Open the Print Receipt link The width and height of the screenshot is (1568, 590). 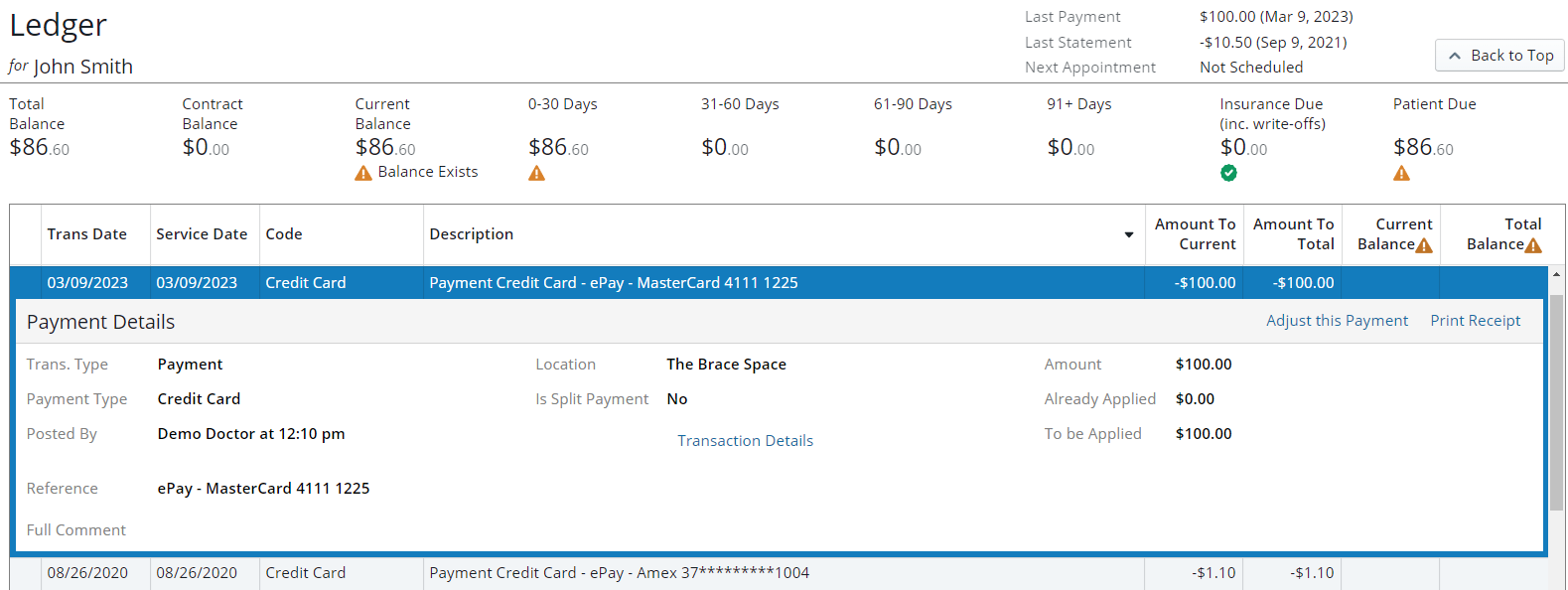1475,321
